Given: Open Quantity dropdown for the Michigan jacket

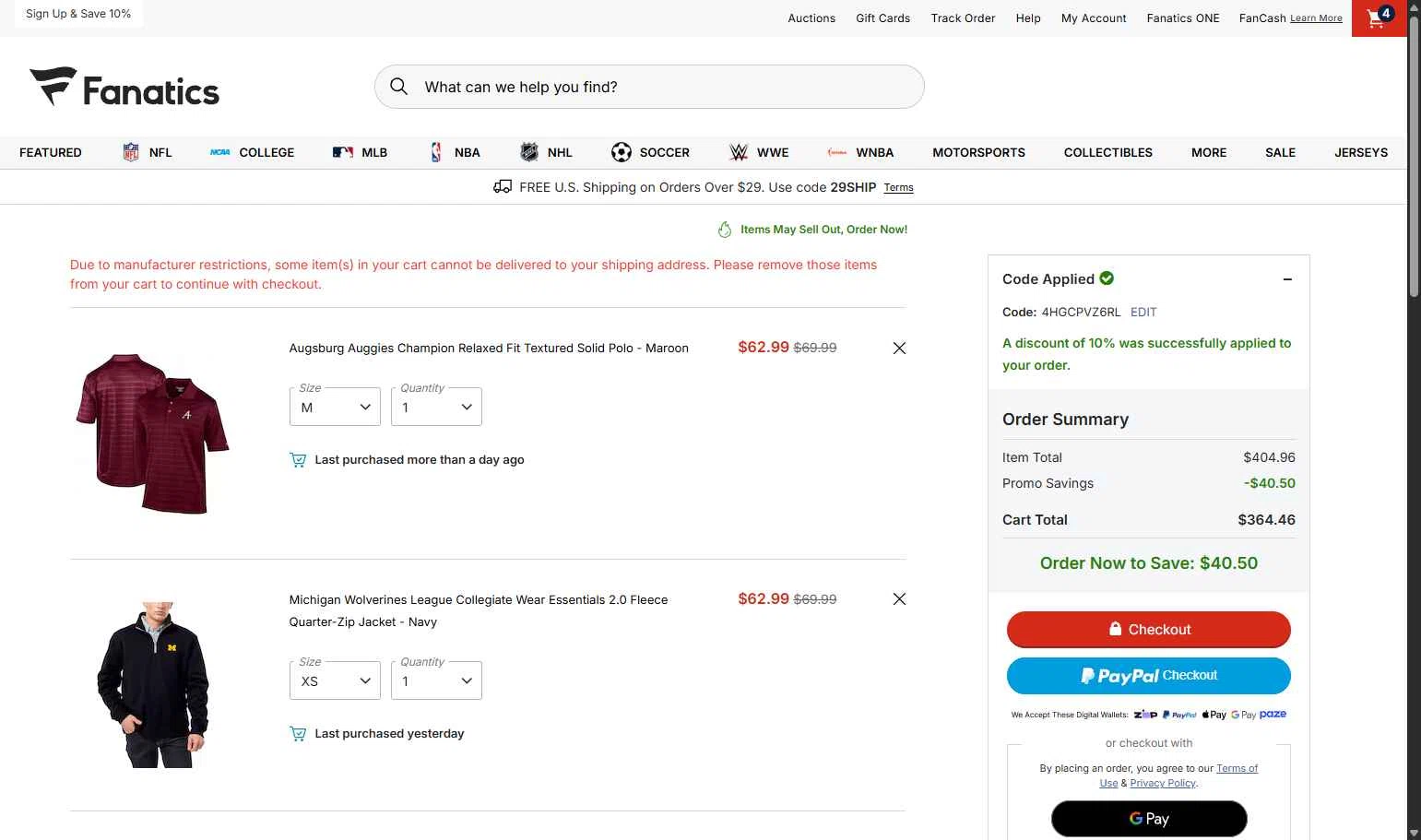Looking at the screenshot, I should pos(436,680).
